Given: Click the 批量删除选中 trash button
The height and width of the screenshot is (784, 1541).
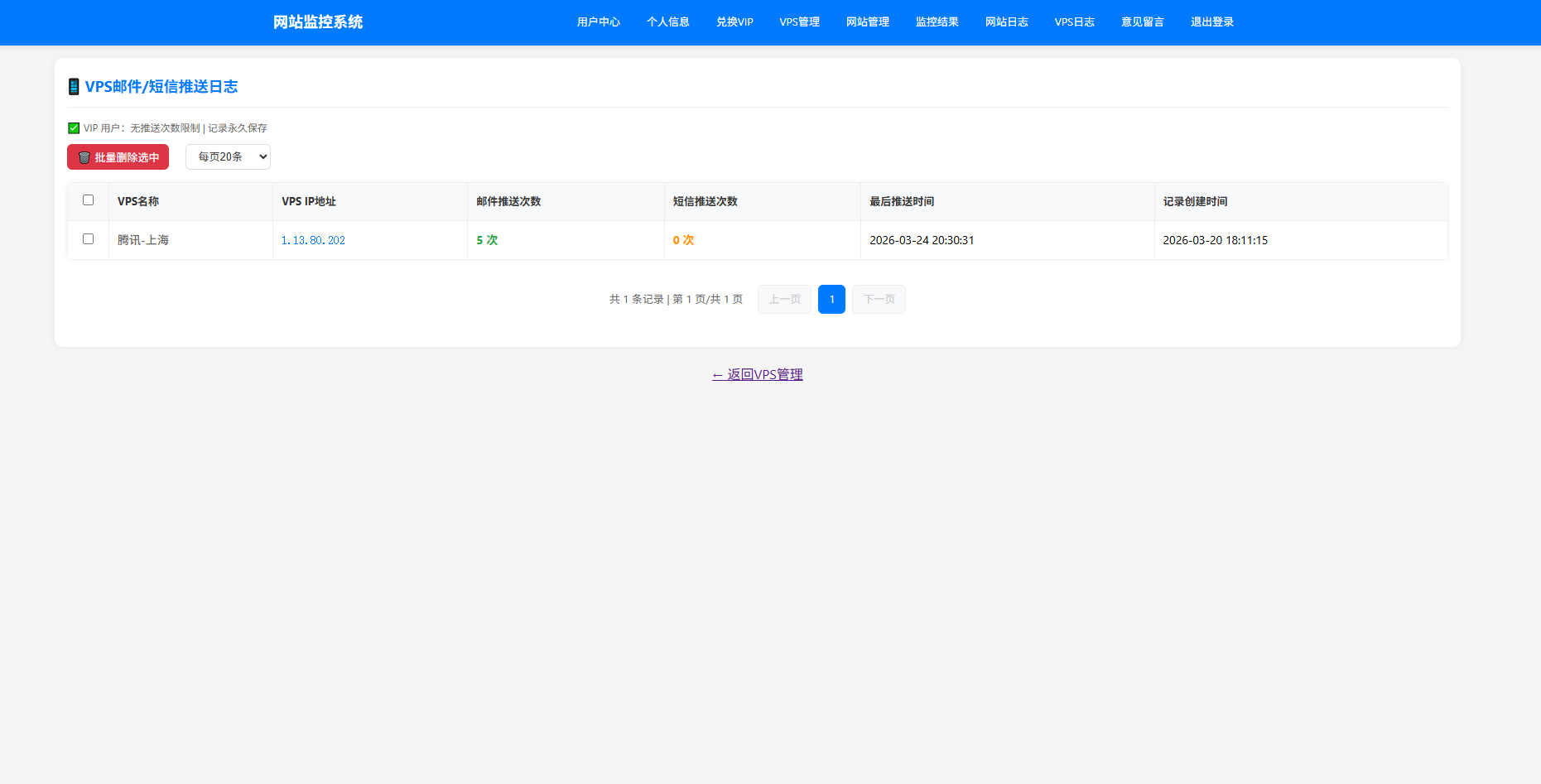Looking at the screenshot, I should (x=118, y=157).
